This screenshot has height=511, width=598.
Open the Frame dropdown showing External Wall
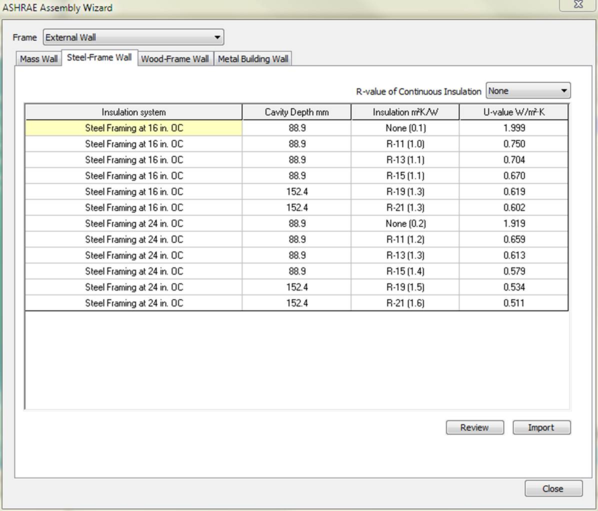pos(133,37)
